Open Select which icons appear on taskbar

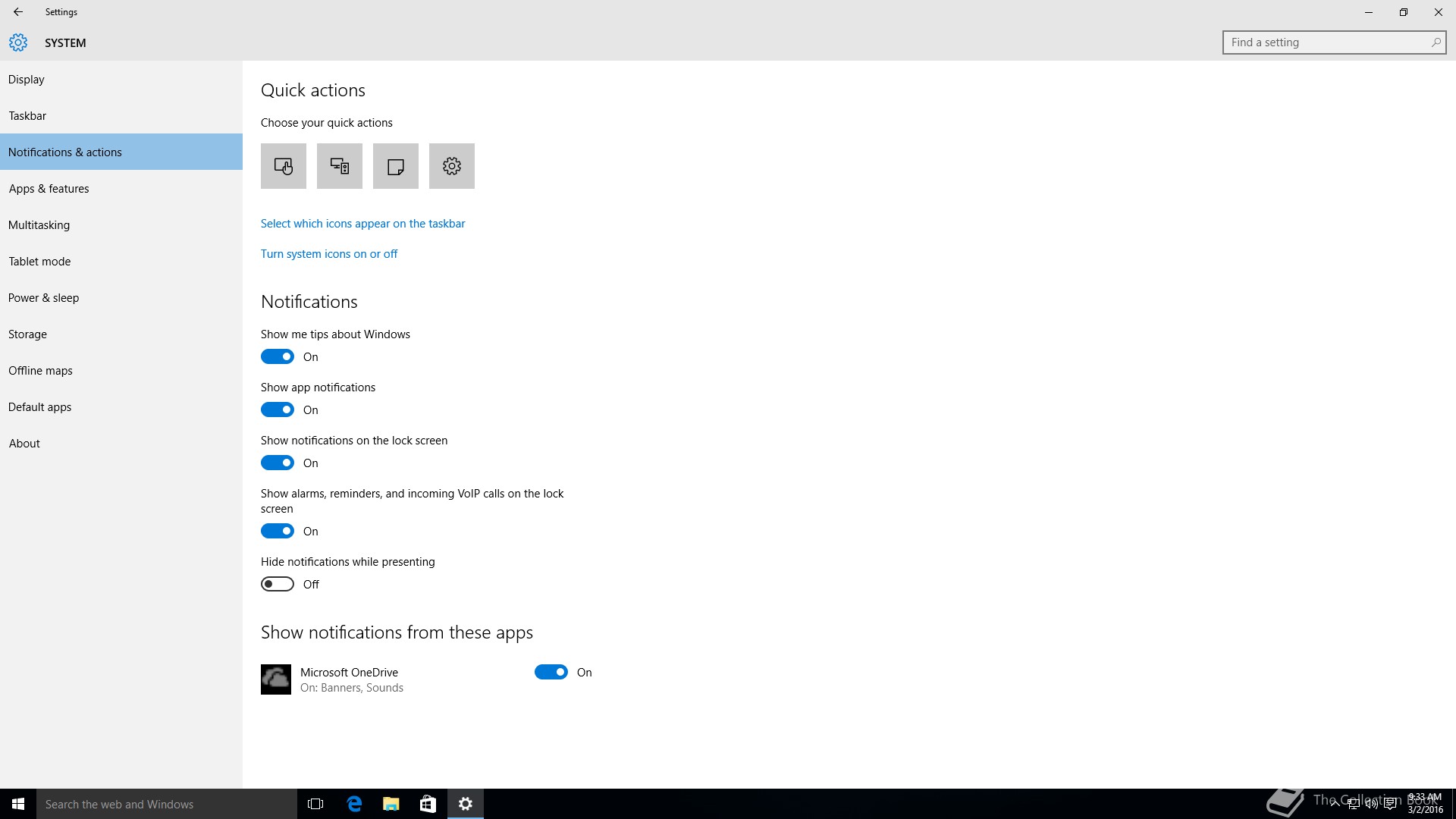362,224
